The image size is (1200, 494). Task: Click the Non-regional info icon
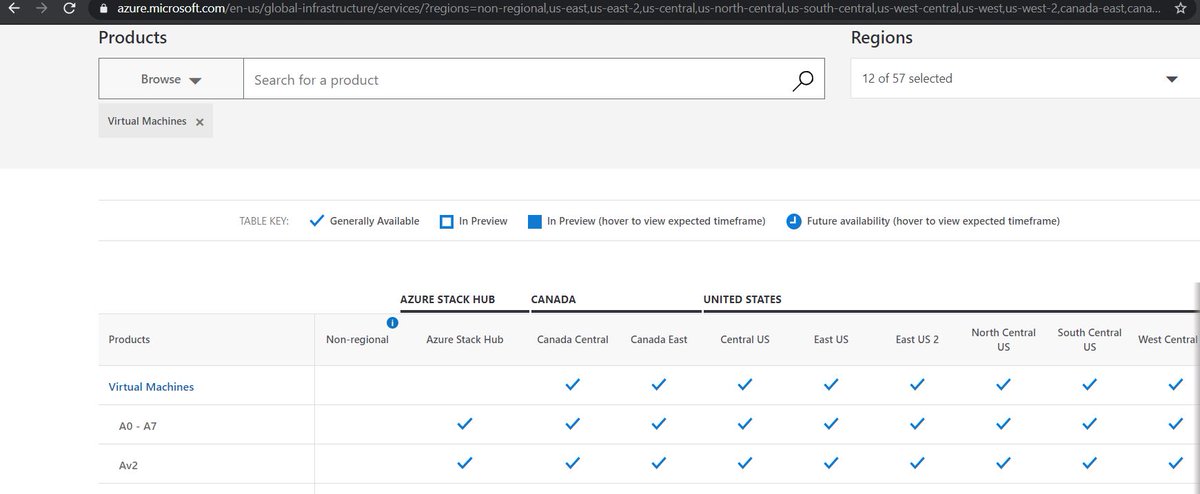tap(392, 323)
